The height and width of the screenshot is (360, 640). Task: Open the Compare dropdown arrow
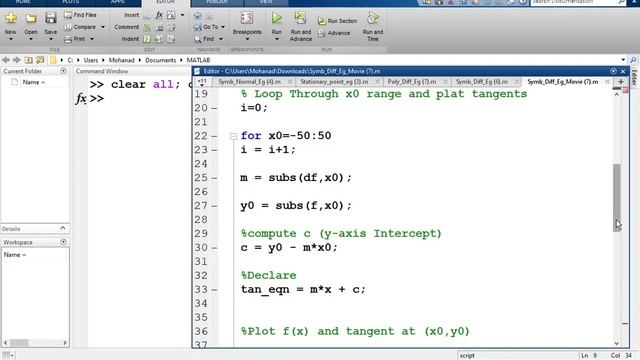pos(103,27)
